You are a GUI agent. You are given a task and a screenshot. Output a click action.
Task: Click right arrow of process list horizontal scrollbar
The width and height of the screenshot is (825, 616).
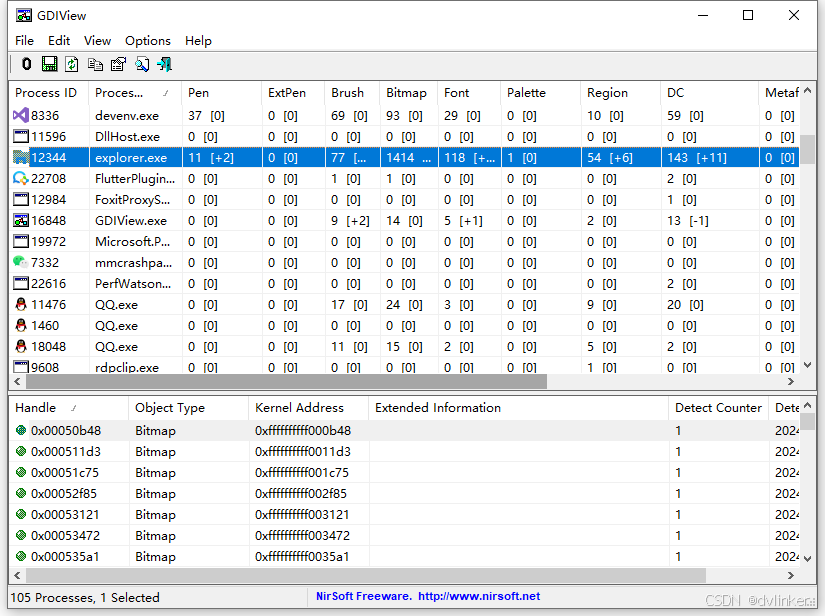[x=790, y=381]
